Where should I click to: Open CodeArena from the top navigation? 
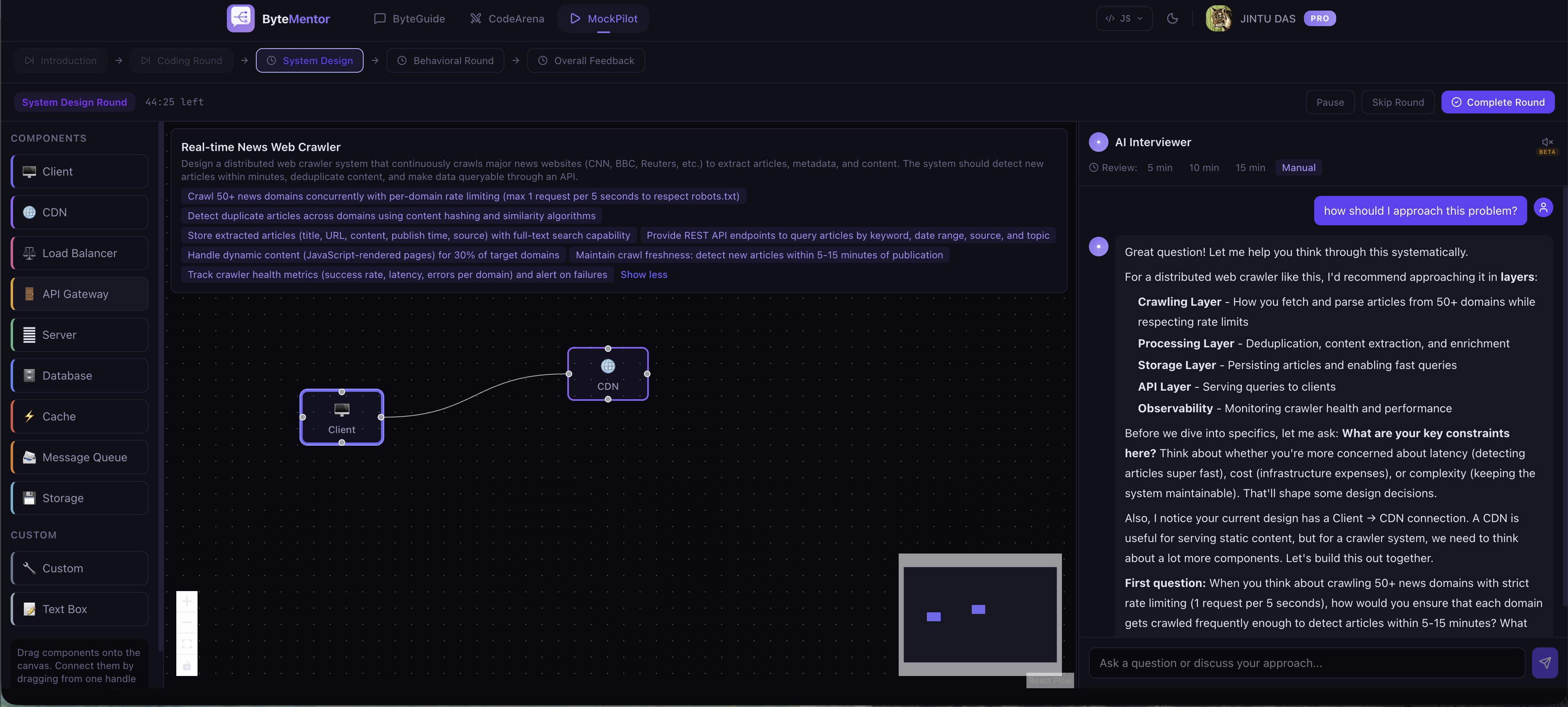507,18
